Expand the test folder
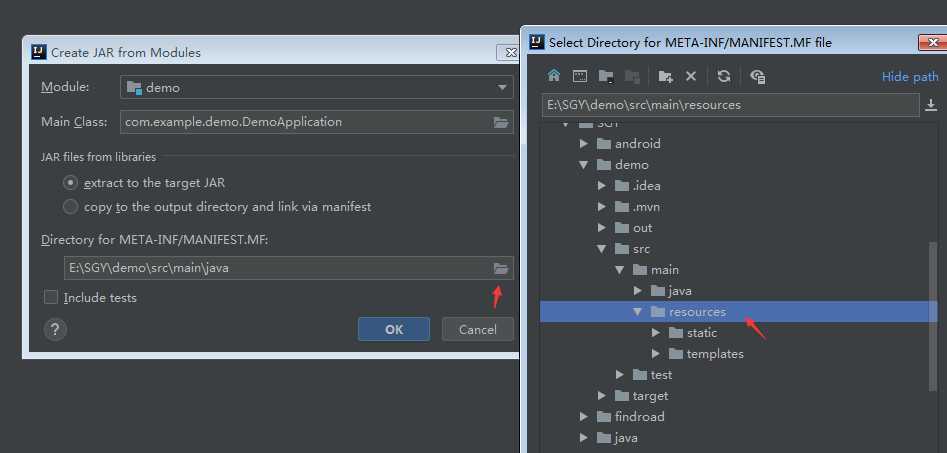Viewport: 947px width, 453px height. click(x=620, y=374)
